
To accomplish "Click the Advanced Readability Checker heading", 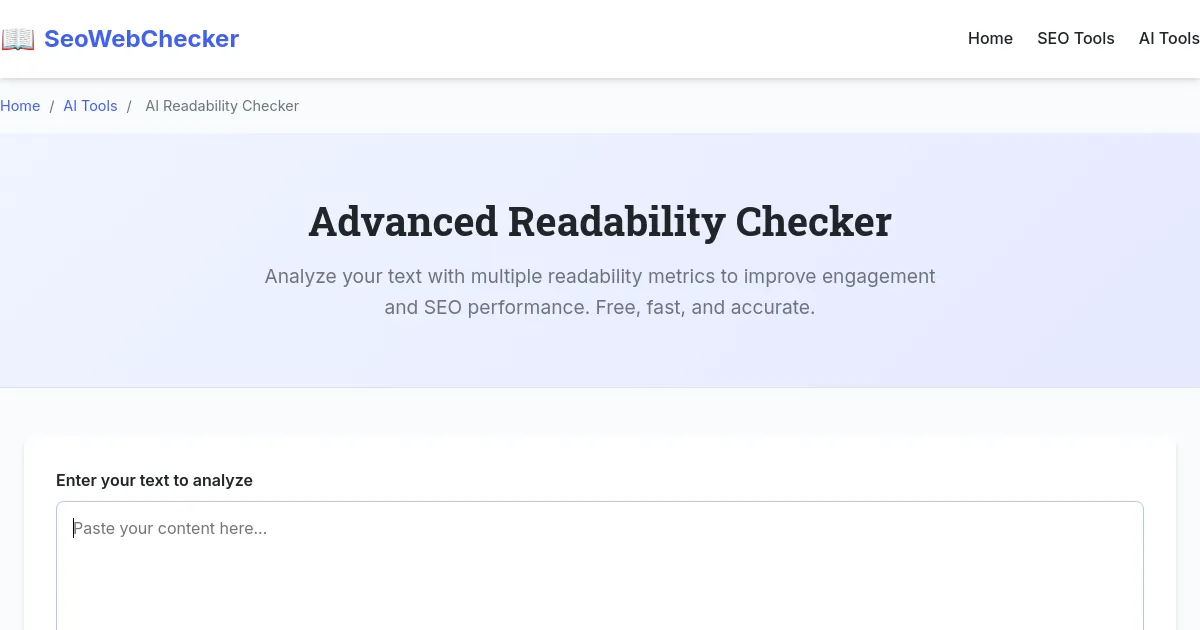I will [600, 221].
